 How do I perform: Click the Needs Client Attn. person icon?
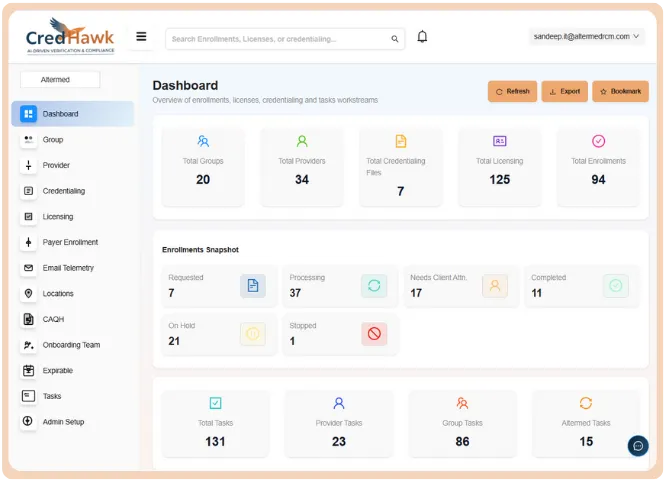[494, 286]
